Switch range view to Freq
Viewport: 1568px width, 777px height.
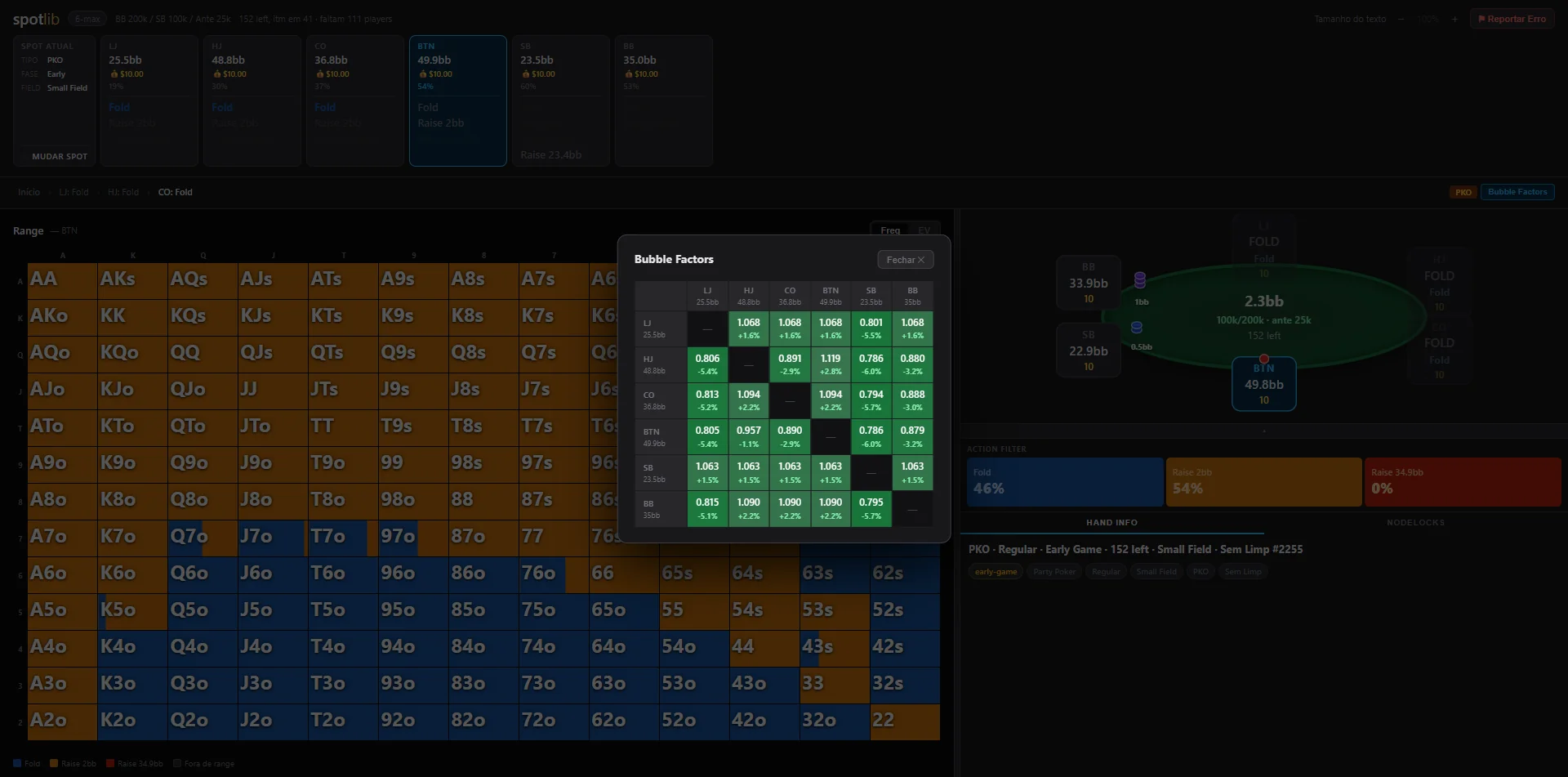click(x=890, y=230)
